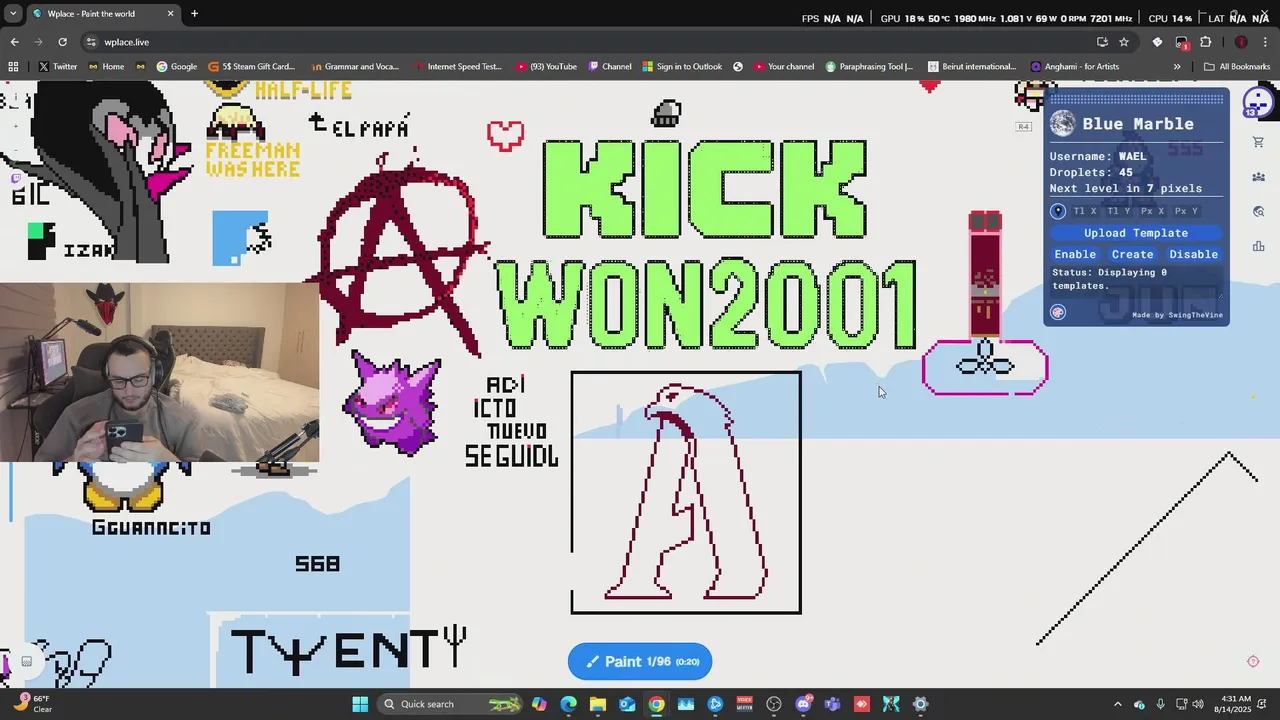Click Enable in Blue Marble panel
Image resolution: width=1280 pixels, height=720 pixels.
point(1075,254)
